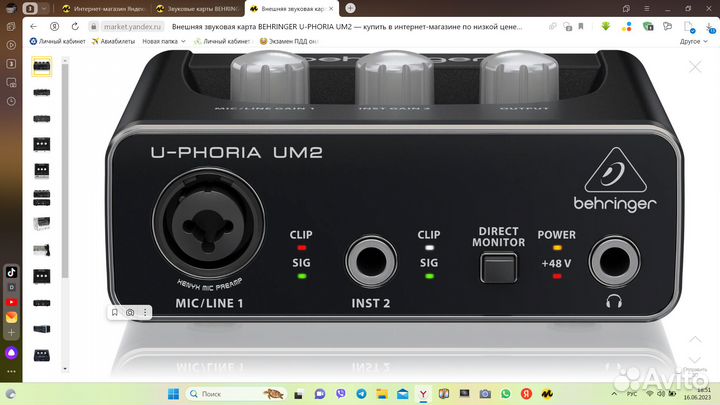The height and width of the screenshot is (405, 720).
Task: Open YouTube in the browser sidebar
Action: [11, 302]
